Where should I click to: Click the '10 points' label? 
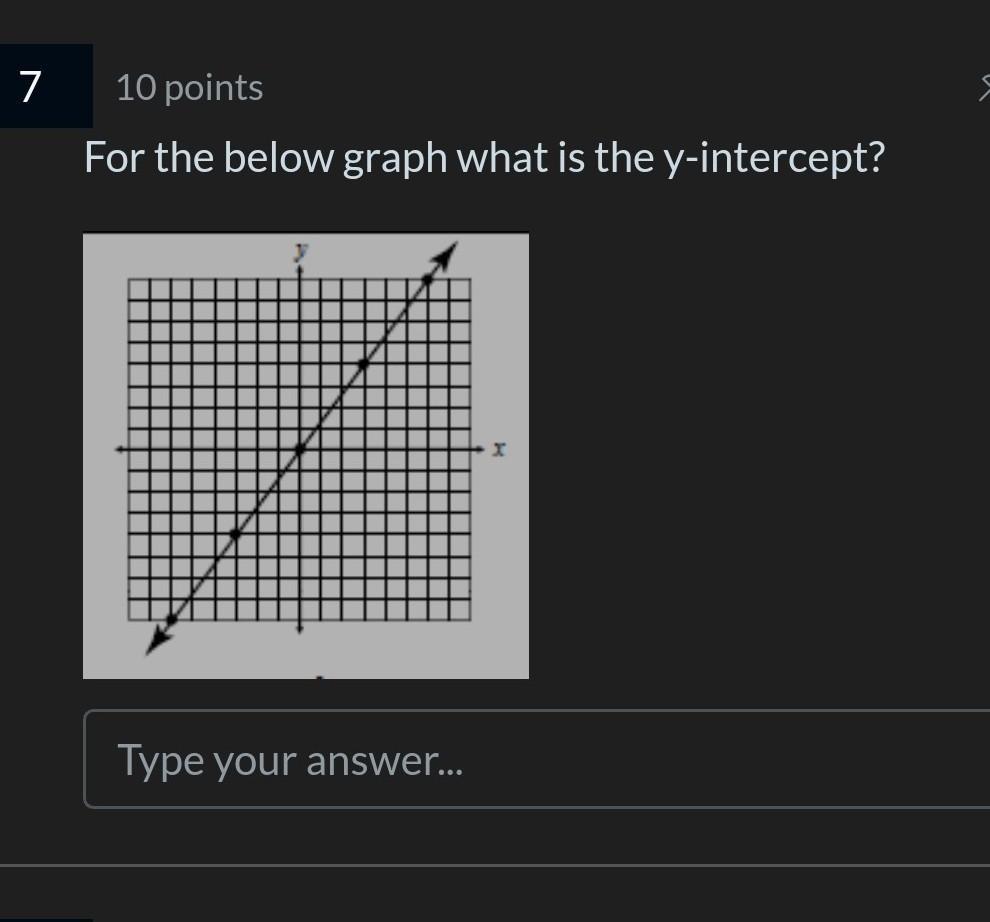(189, 88)
